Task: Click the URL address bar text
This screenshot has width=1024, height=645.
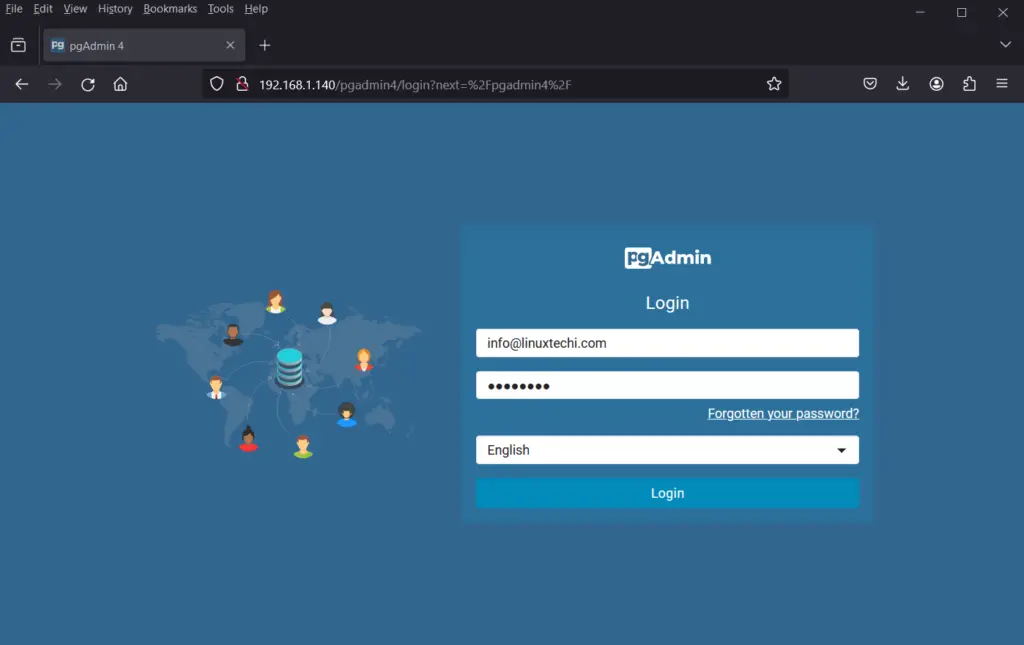Action: 415,85
